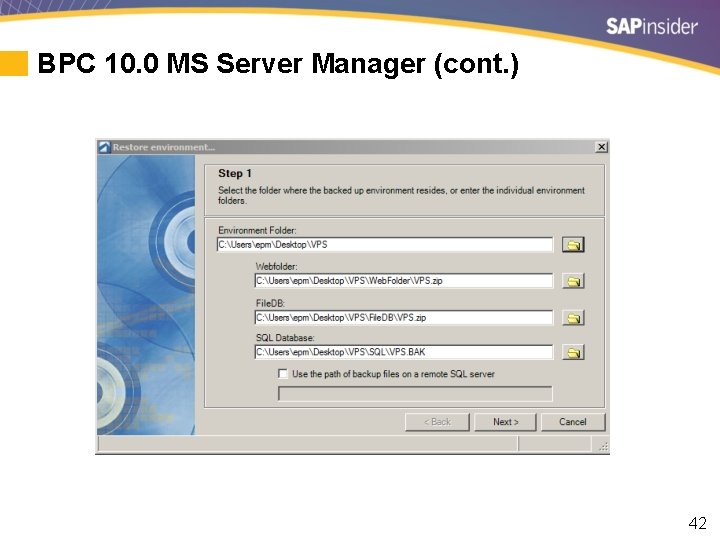Viewport: 720px width, 540px height.
Task: Click the Environment Folder label
Action: (257, 230)
